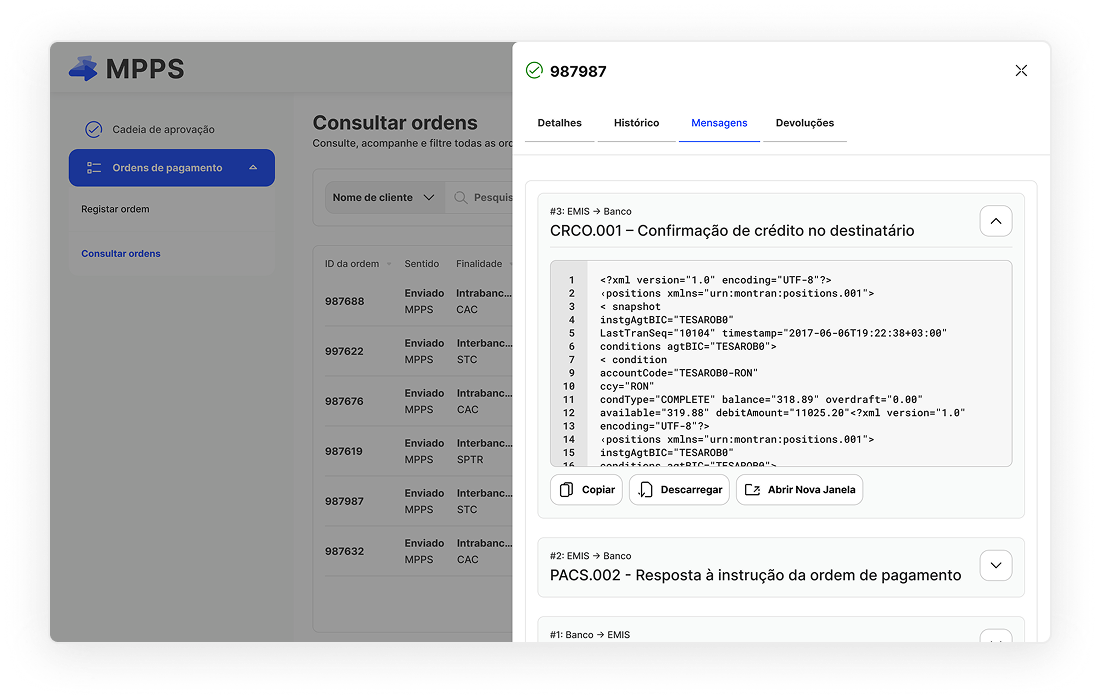
Task: Click the Ordens de pagamento list icon
Action: click(x=94, y=168)
